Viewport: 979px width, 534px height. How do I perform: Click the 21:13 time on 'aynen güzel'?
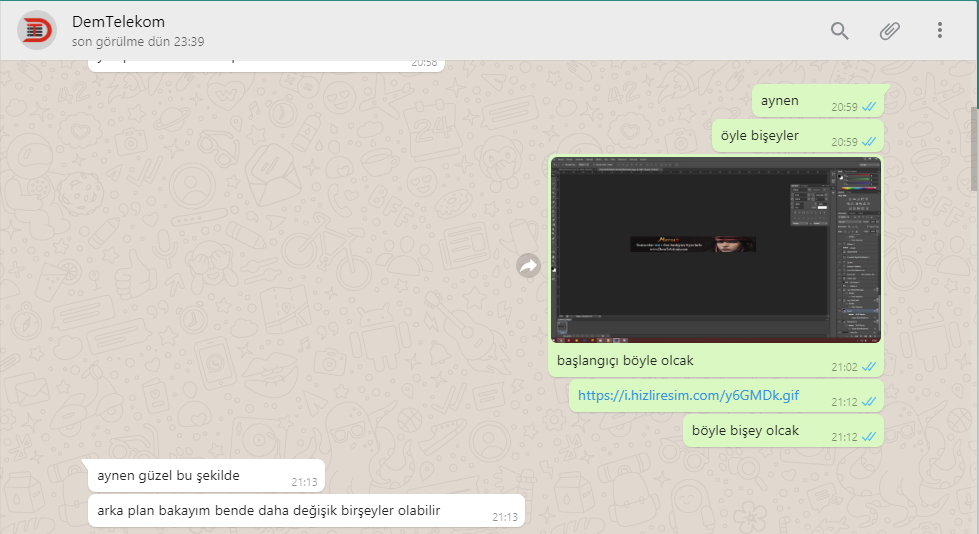coord(304,482)
